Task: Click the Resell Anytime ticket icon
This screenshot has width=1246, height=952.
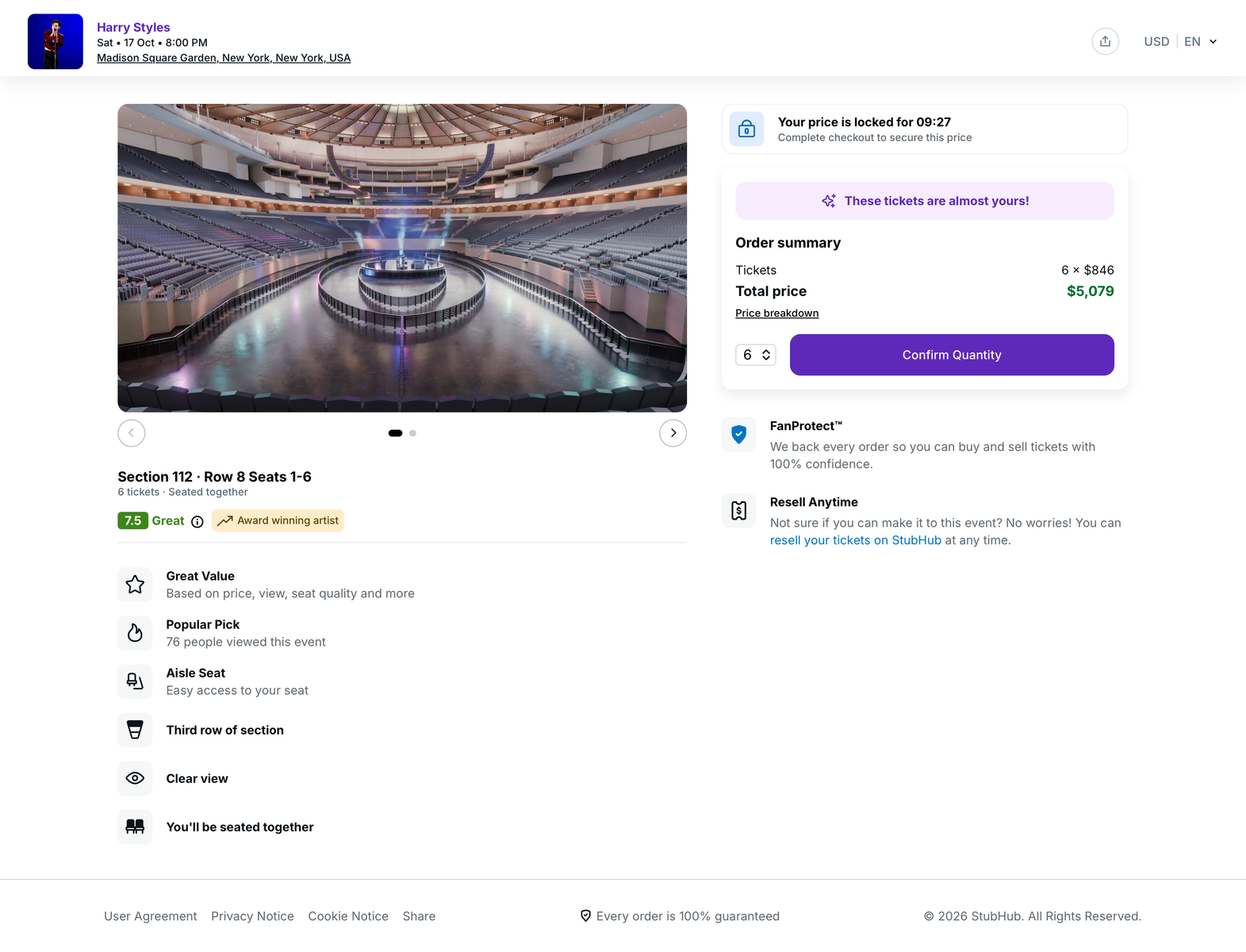Action: pyautogui.click(x=738, y=510)
